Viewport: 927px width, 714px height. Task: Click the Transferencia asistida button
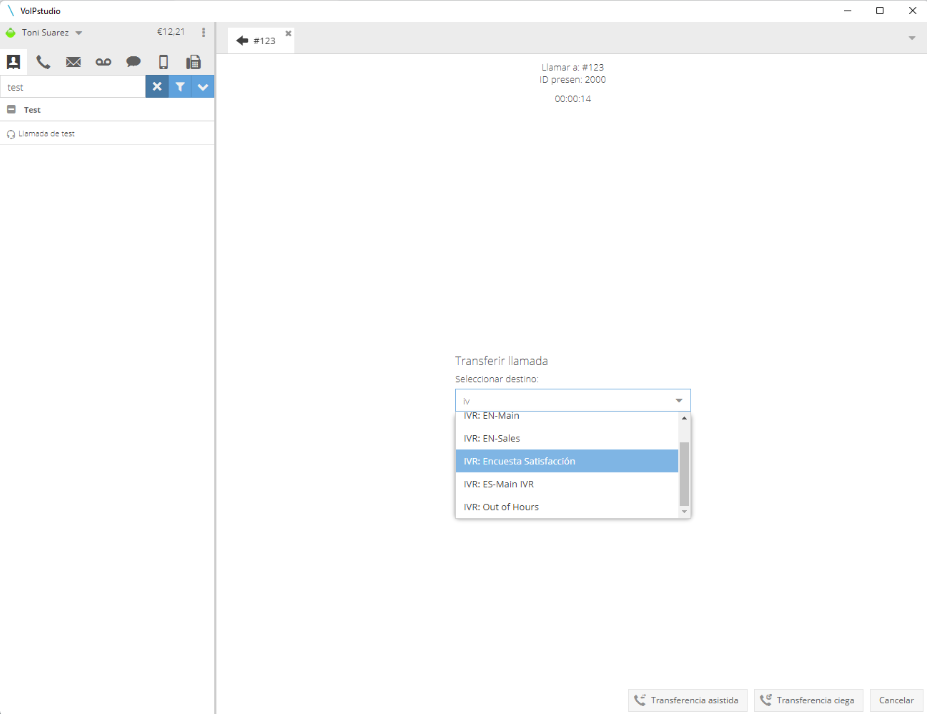tap(687, 700)
